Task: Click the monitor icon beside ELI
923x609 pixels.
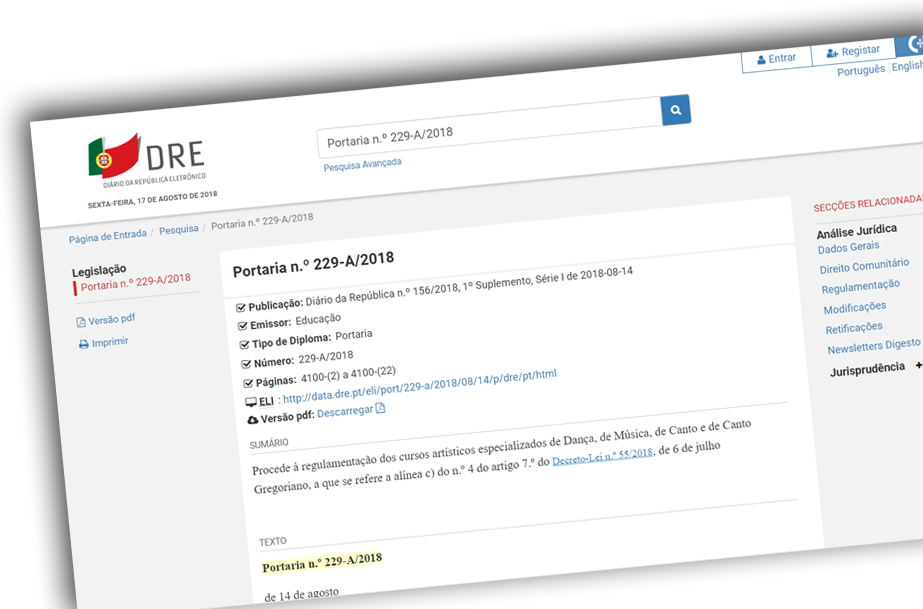Action: 253,401
